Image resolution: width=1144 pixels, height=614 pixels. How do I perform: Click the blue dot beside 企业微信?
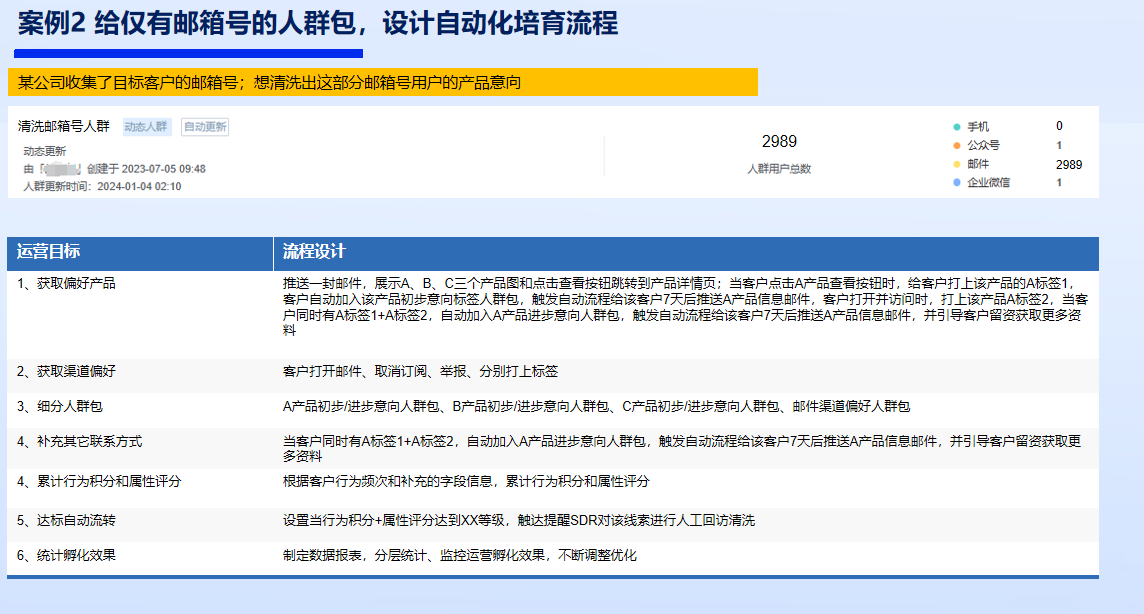(x=956, y=182)
